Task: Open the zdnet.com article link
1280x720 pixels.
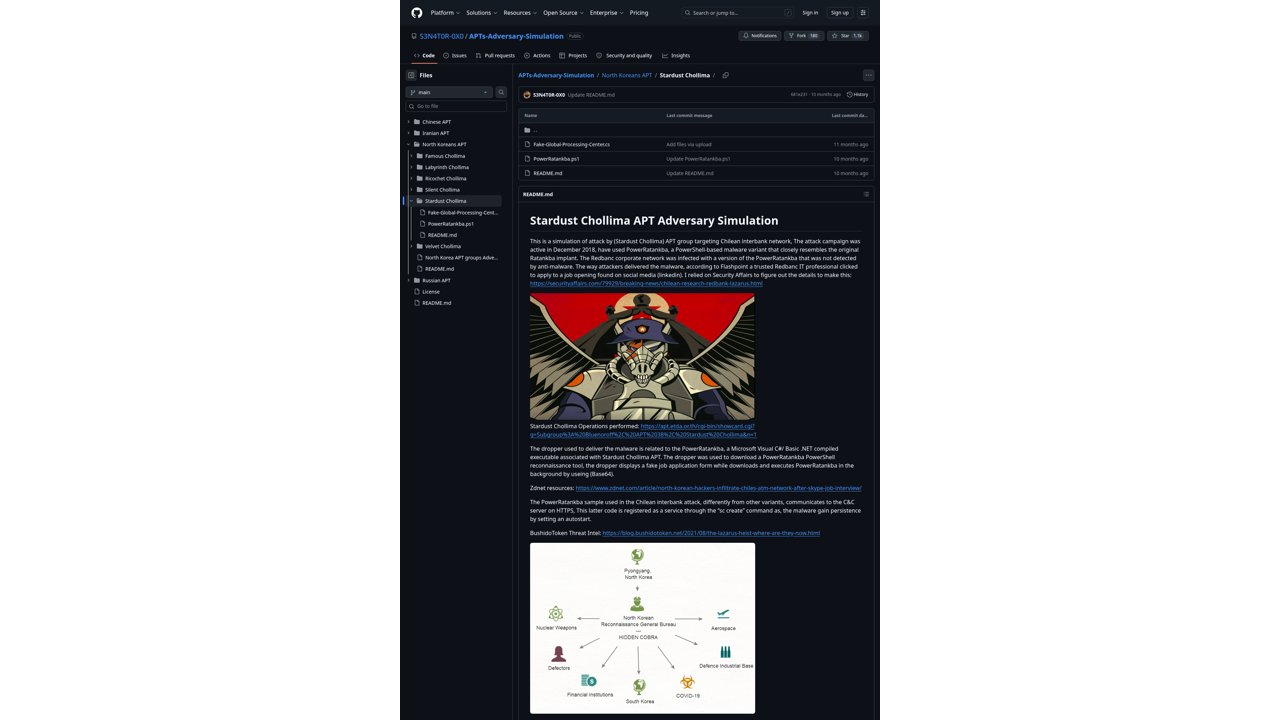Action: (x=718, y=488)
